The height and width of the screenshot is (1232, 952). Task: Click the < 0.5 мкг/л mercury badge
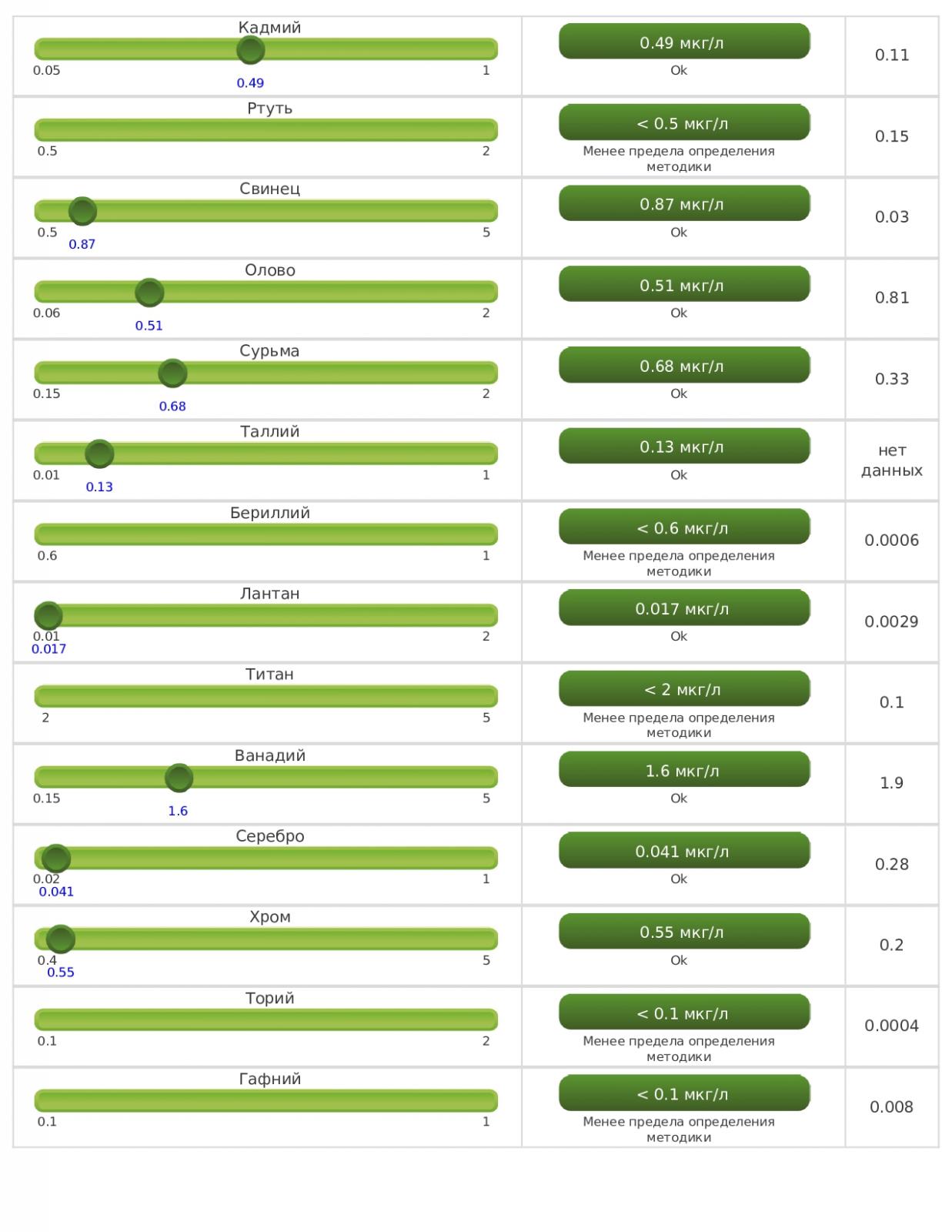[684, 123]
